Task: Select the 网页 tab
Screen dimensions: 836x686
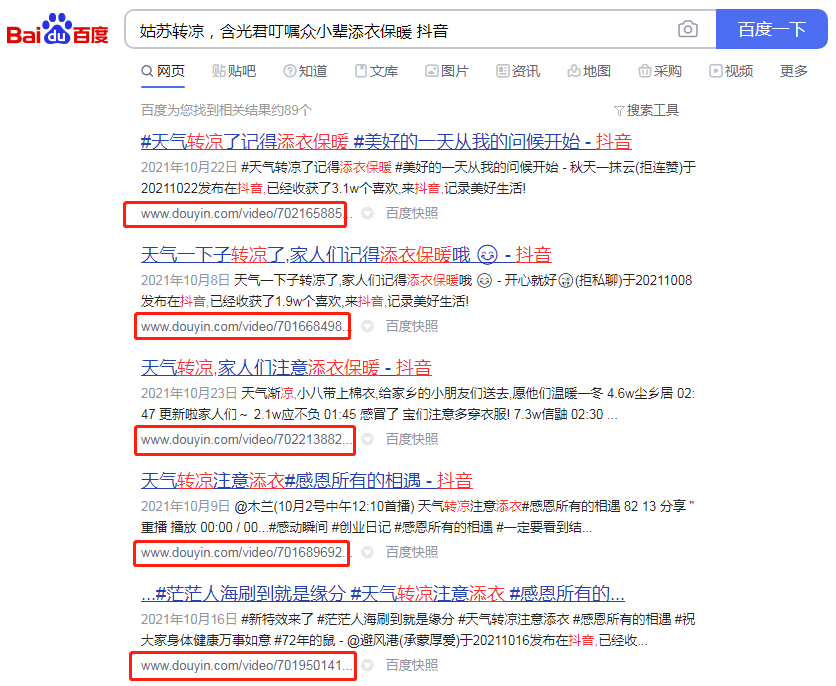Action: tap(163, 71)
